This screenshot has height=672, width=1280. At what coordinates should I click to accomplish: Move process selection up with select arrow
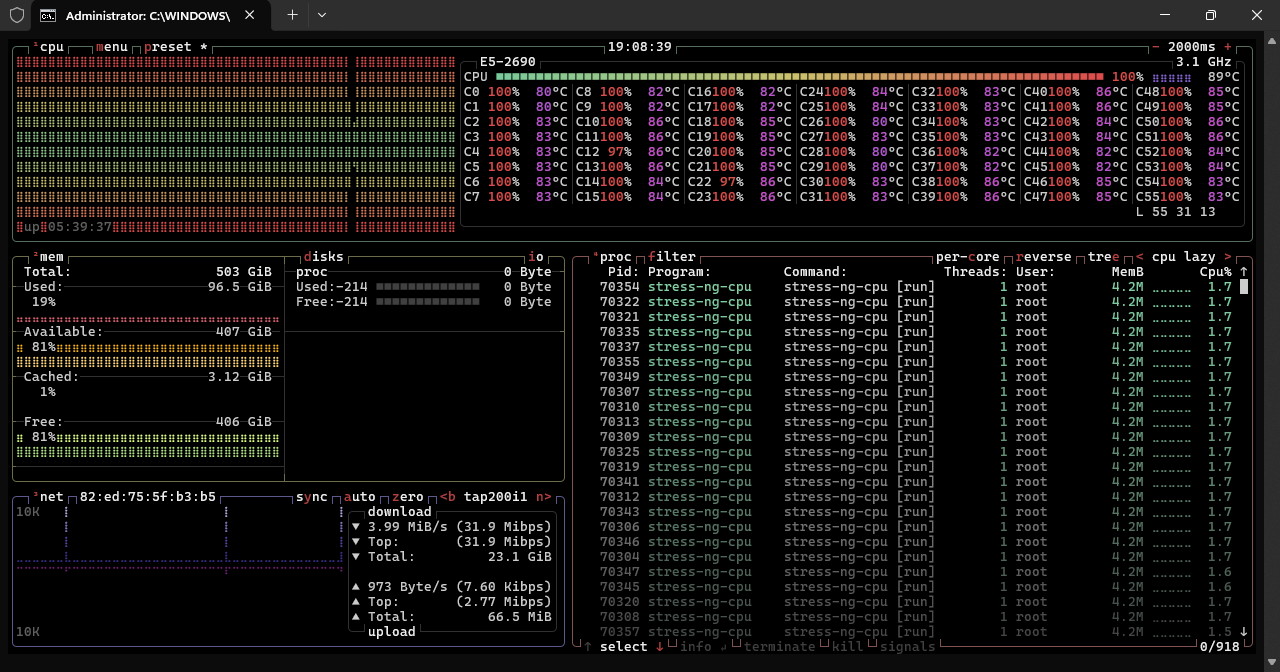point(588,647)
